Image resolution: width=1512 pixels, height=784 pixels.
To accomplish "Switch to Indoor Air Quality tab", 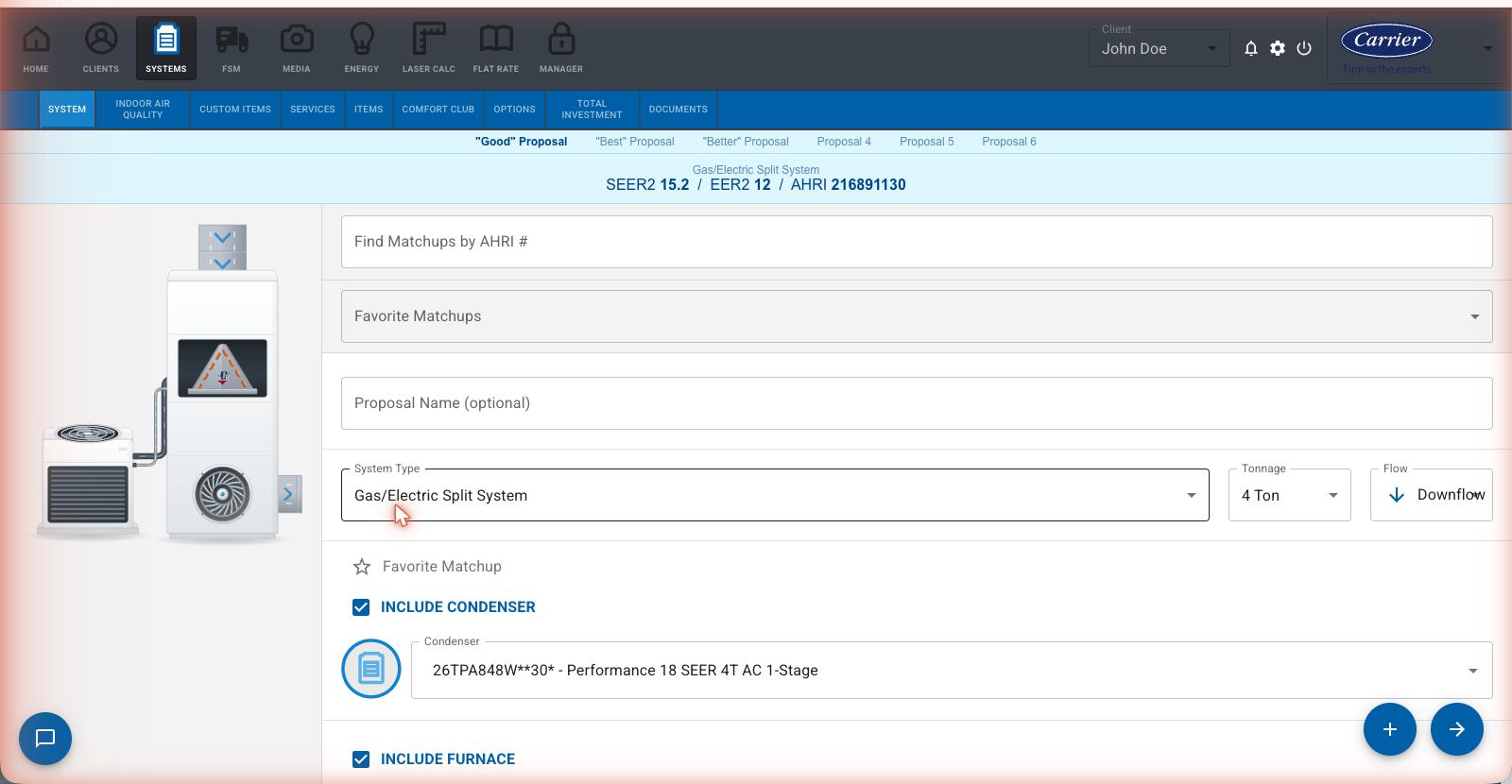I will point(143,110).
